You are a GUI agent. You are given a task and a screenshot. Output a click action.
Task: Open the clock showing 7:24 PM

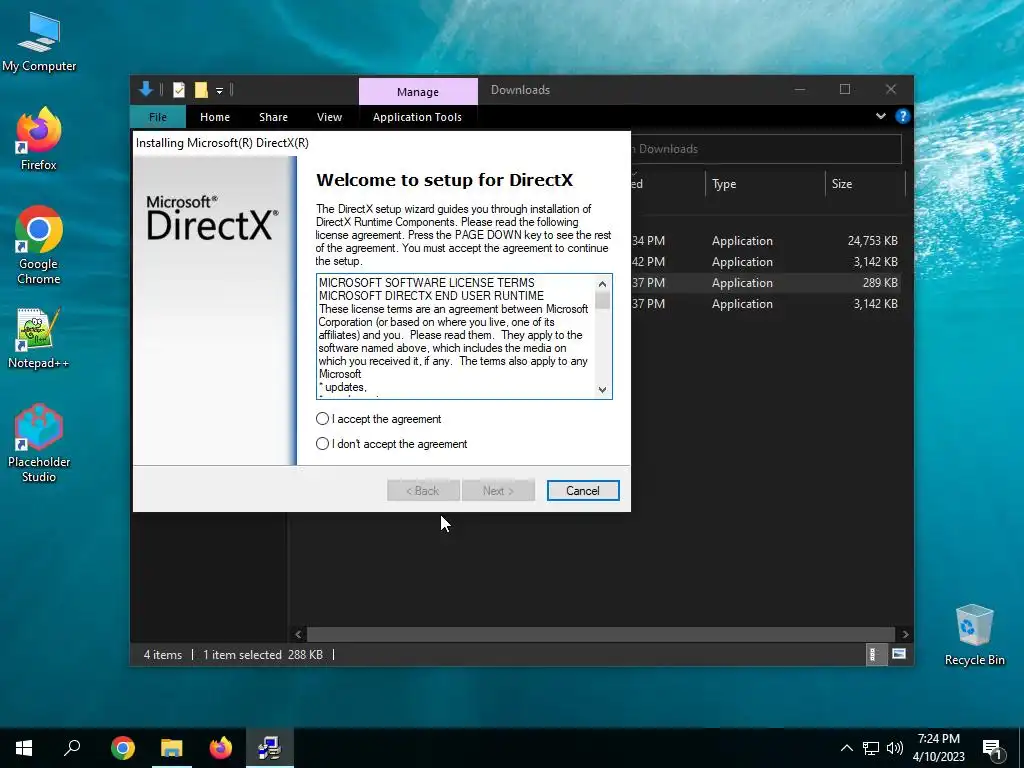click(938, 747)
